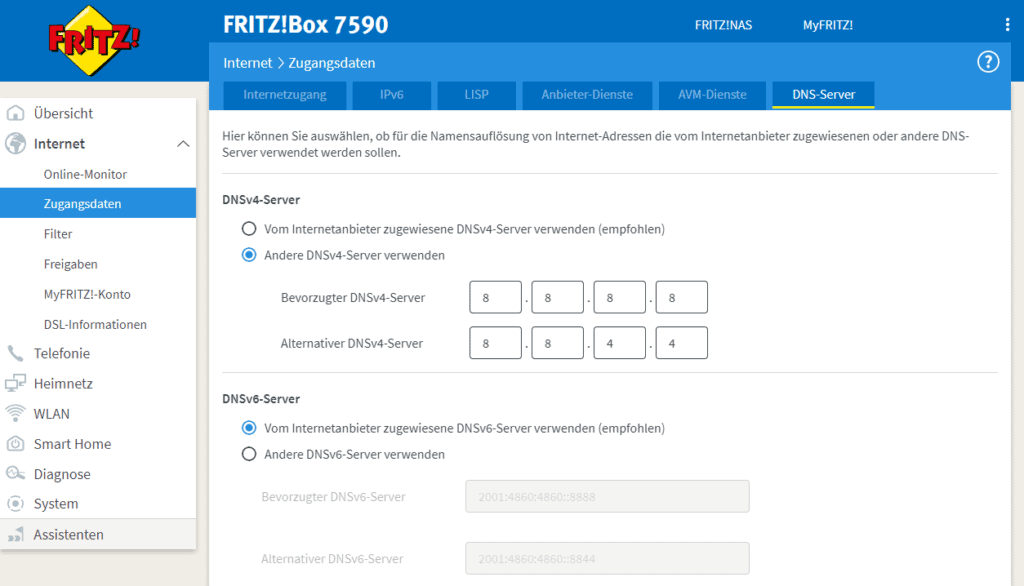Switch to the IPv6 tab
Screen dimensions: 1024x586
click(392, 95)
